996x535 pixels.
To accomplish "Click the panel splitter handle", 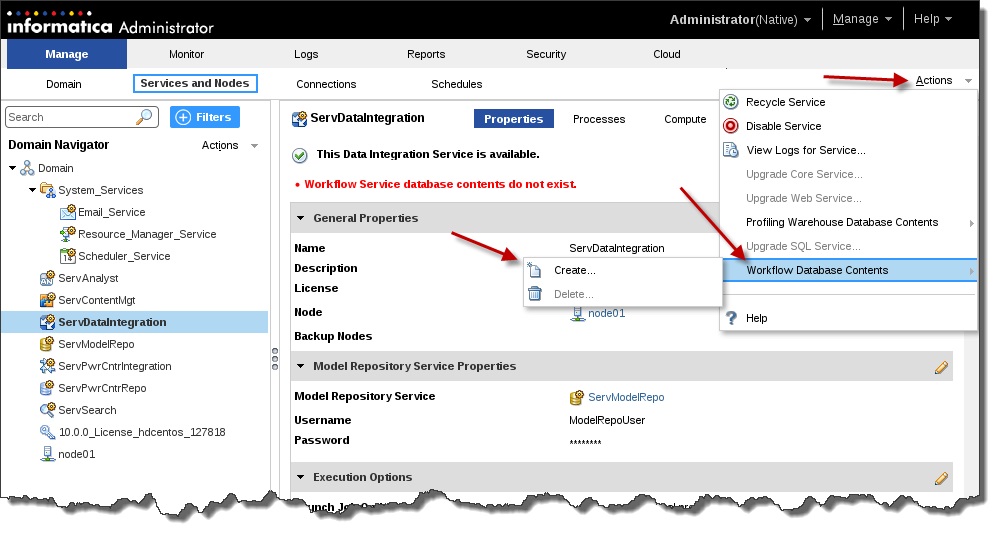I will pyautogui.click(x=274, y=359).
